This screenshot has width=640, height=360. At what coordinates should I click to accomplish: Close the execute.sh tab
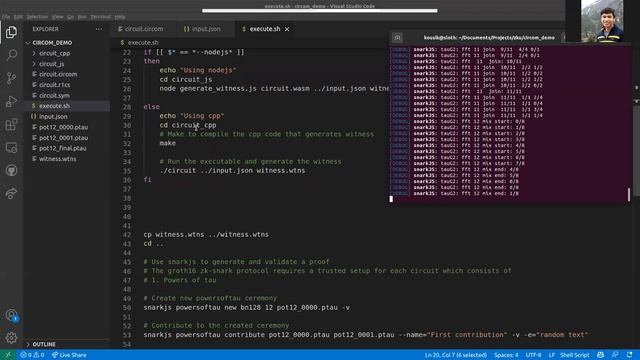pyautogui.click(x=287, y=29)
